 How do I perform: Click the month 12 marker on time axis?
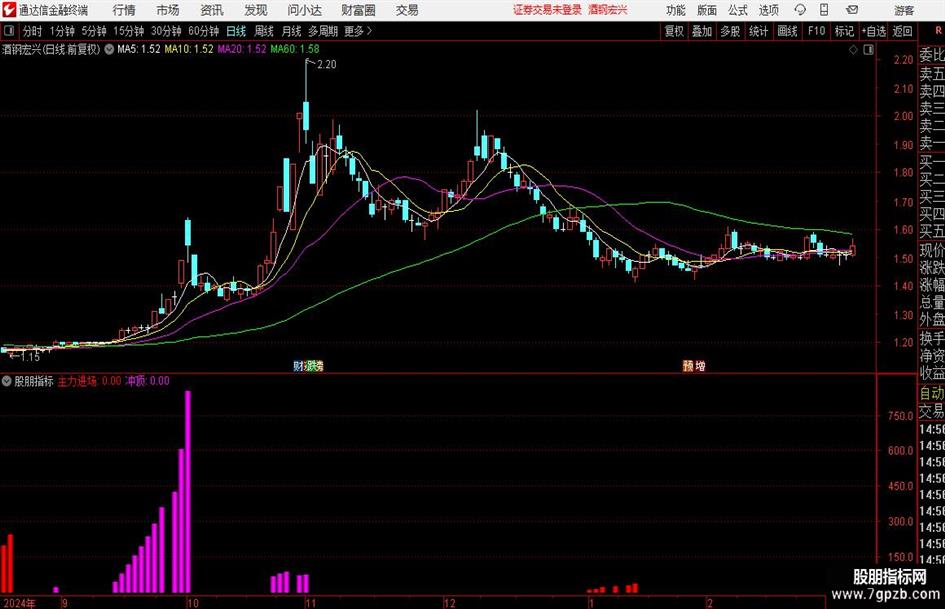(449, 603)
